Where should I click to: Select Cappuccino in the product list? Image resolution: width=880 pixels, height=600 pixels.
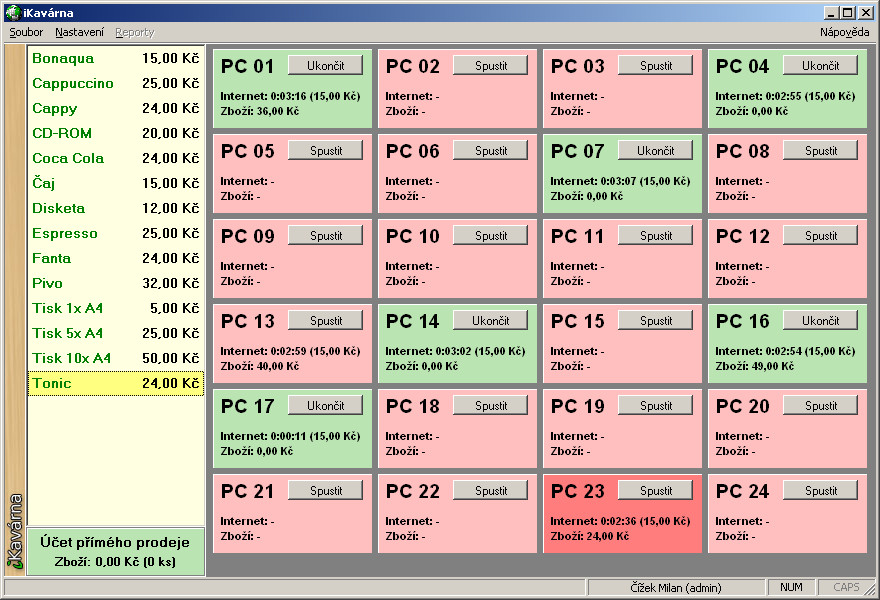(116, 83)
